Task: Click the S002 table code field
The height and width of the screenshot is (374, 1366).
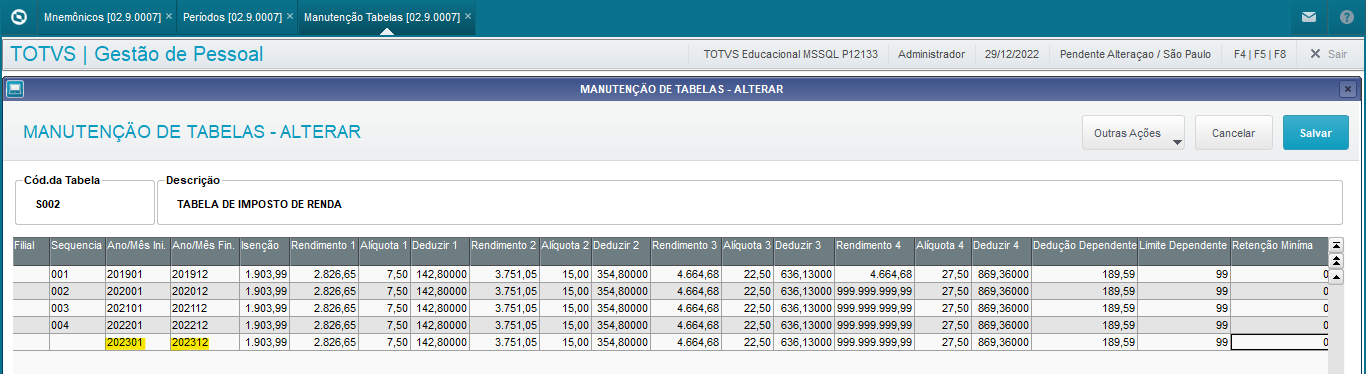Action: coord(85,204)
